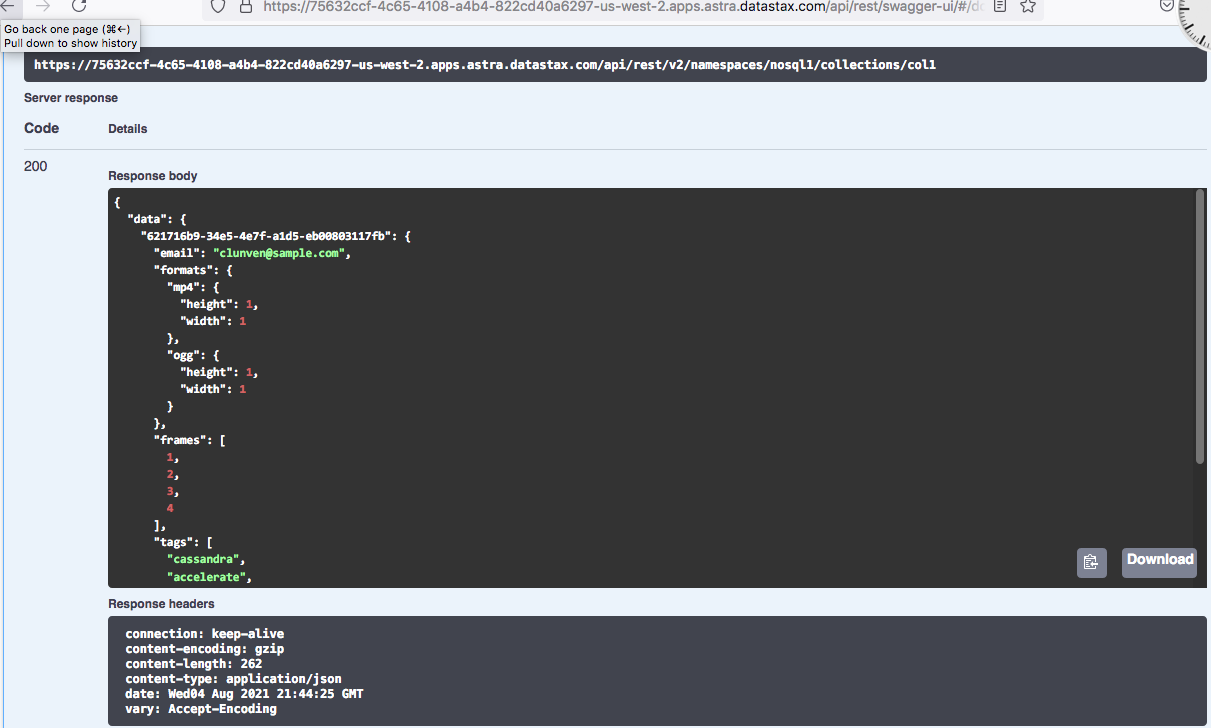This screenshot has width=1211, height=728.
Task: Select the accelerate tag in the JSON
Action: click(x=207, y=576)
